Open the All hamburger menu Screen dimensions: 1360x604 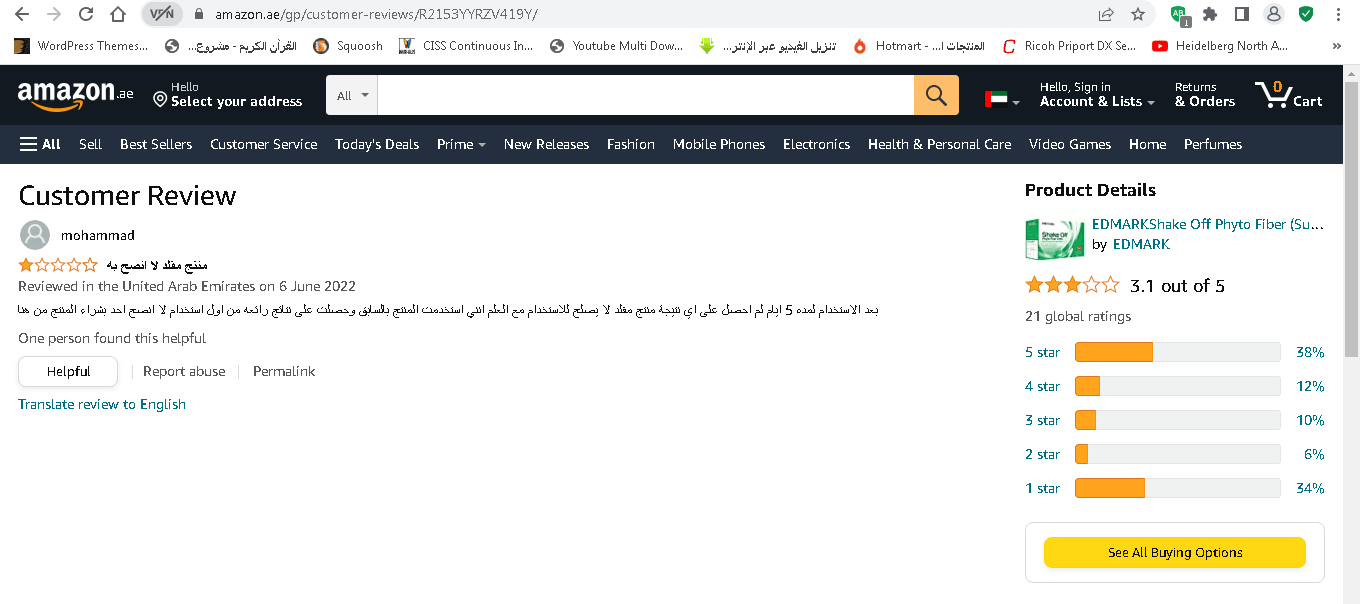[41, 144]
